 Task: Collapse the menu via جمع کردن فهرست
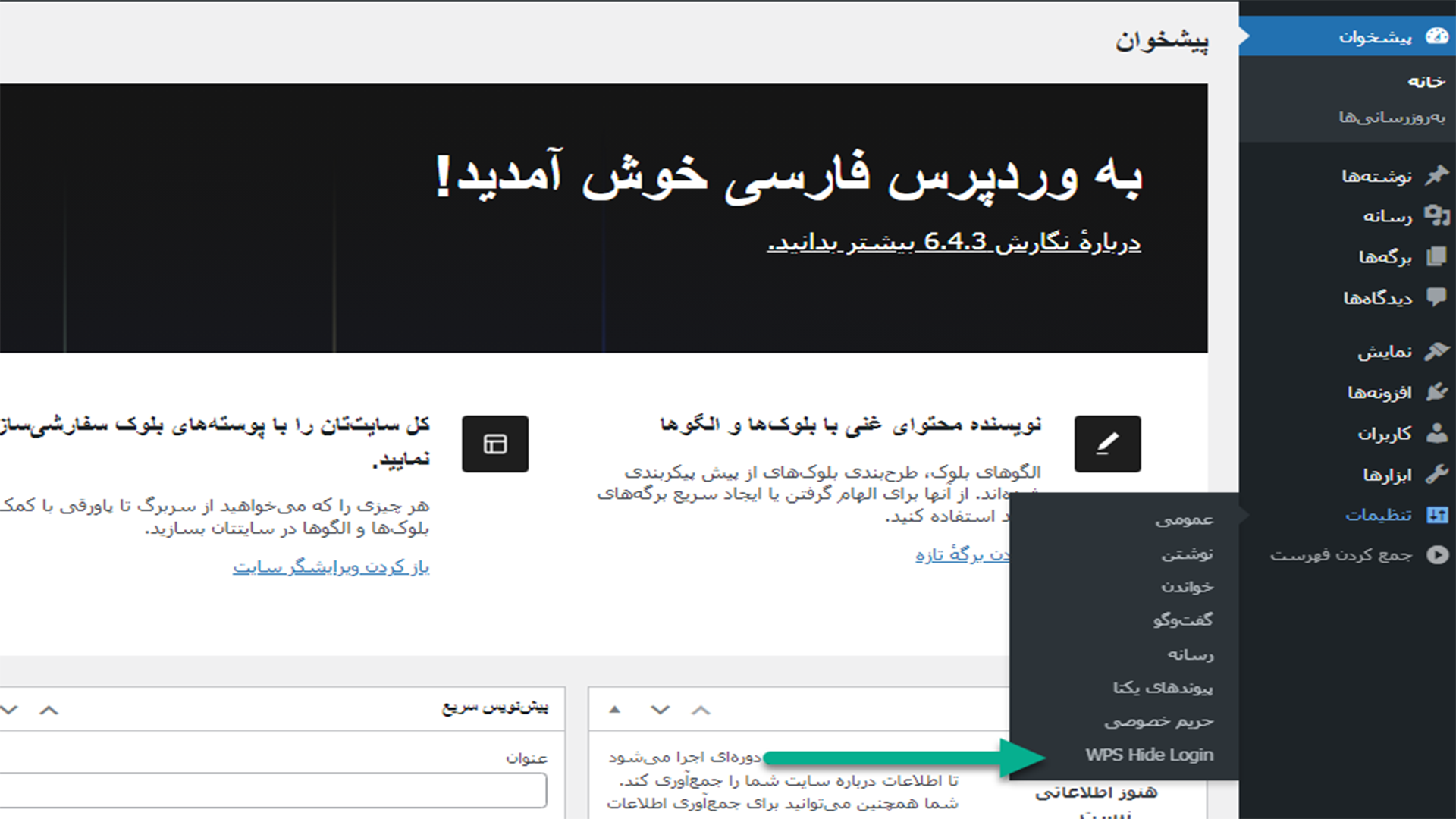(1341, 555)
